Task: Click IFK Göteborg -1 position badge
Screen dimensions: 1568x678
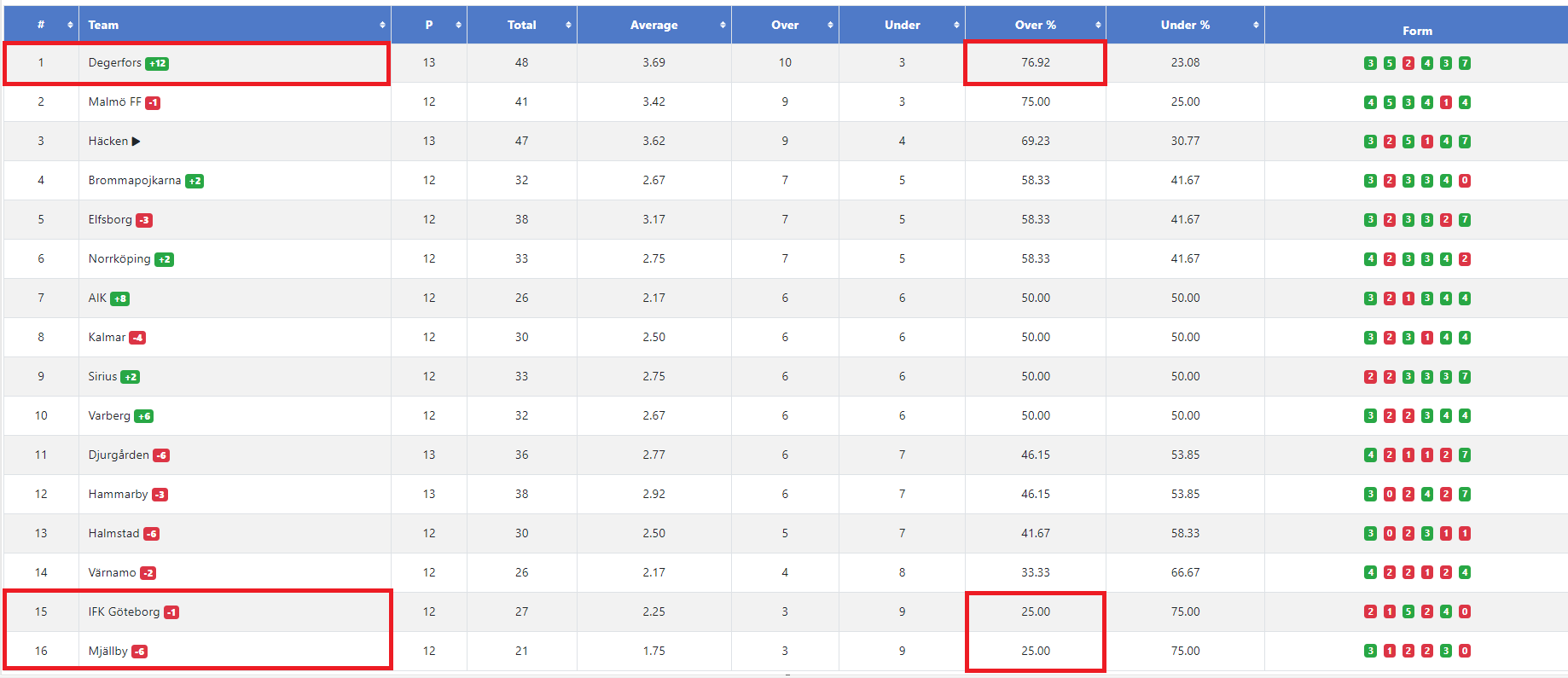Action: (171, 612)
